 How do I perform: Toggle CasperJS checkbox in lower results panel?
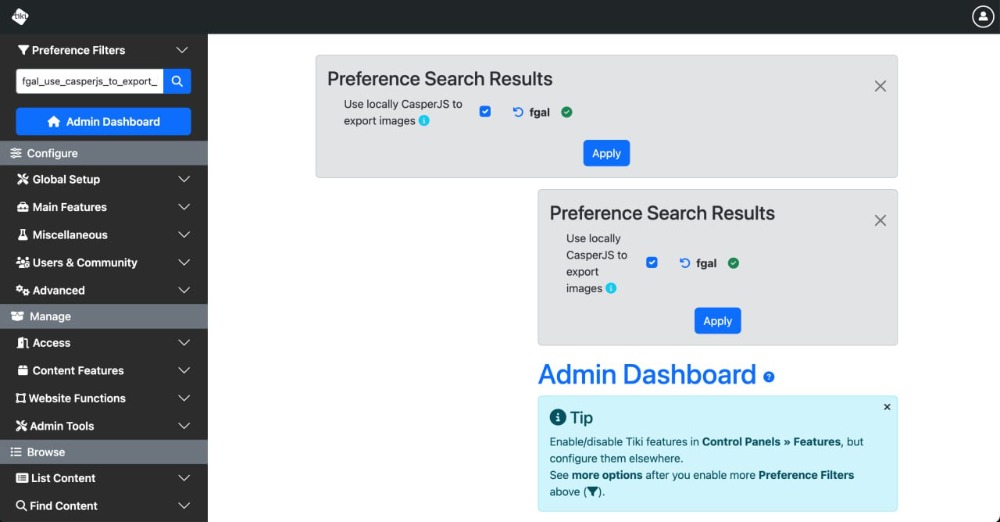652,262
